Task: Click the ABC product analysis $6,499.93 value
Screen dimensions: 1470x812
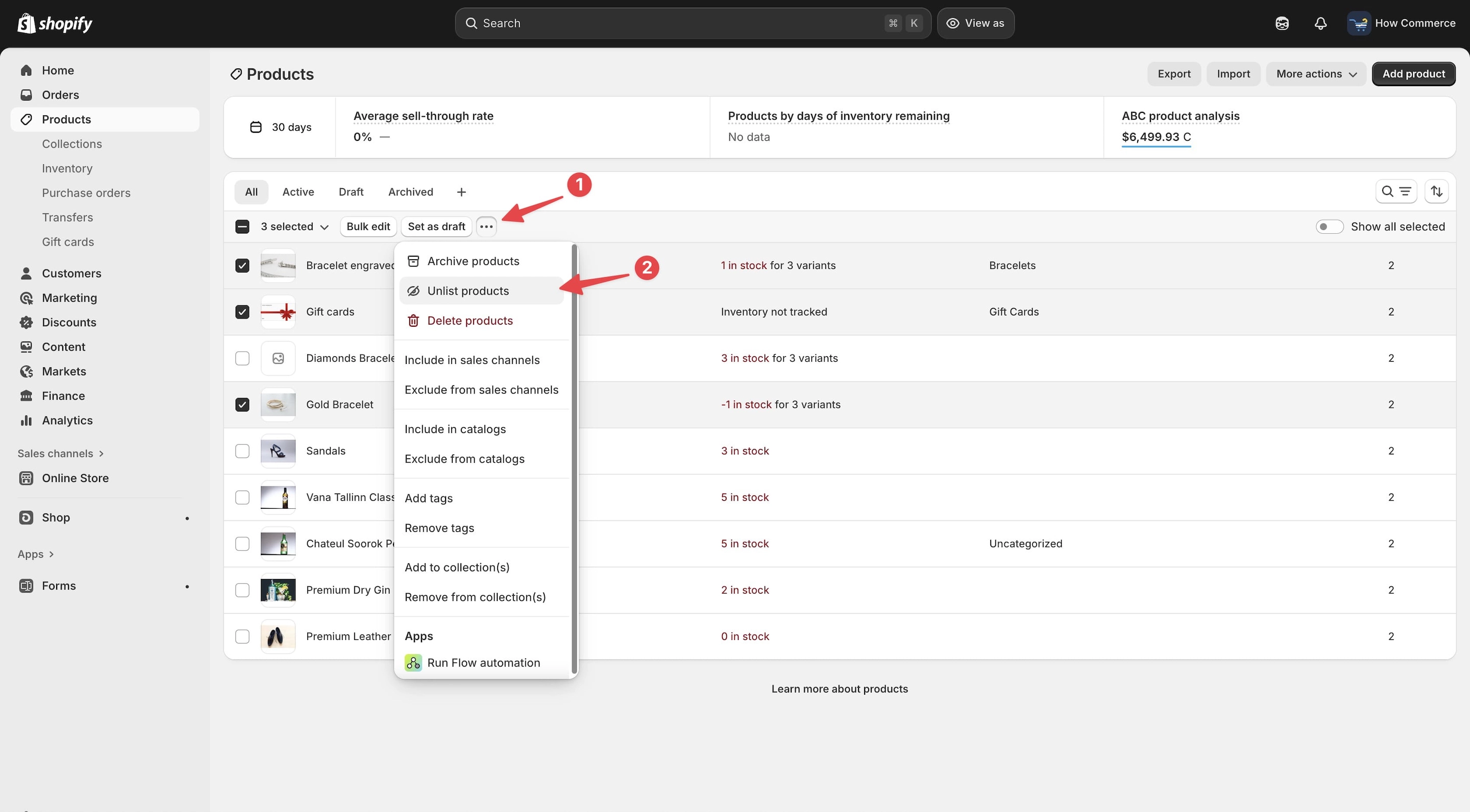Action: tap(1156, 137)
